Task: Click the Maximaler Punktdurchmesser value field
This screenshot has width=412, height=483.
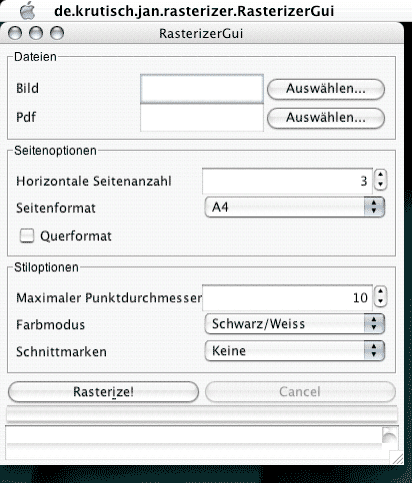Action: pyautogui.click(x=287, y=298)
